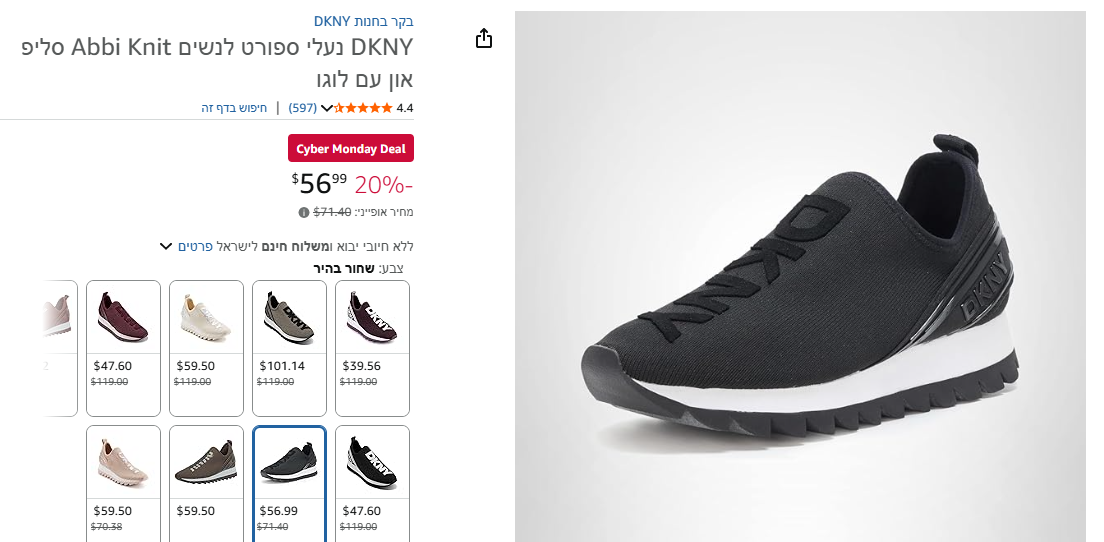This screenshot has width=1104, height=542.
Task: Click the large black sneaker product image
Action: pos(800,276)
